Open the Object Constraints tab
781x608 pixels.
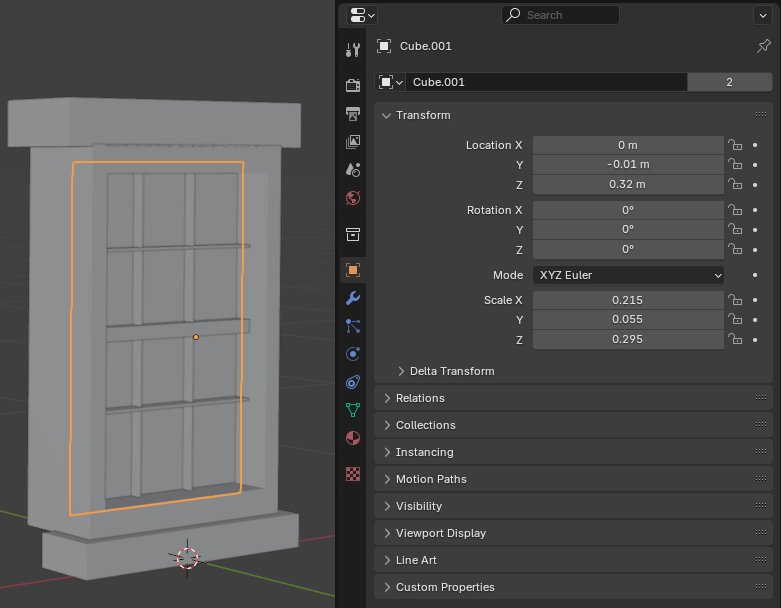[x=353, y=382]
